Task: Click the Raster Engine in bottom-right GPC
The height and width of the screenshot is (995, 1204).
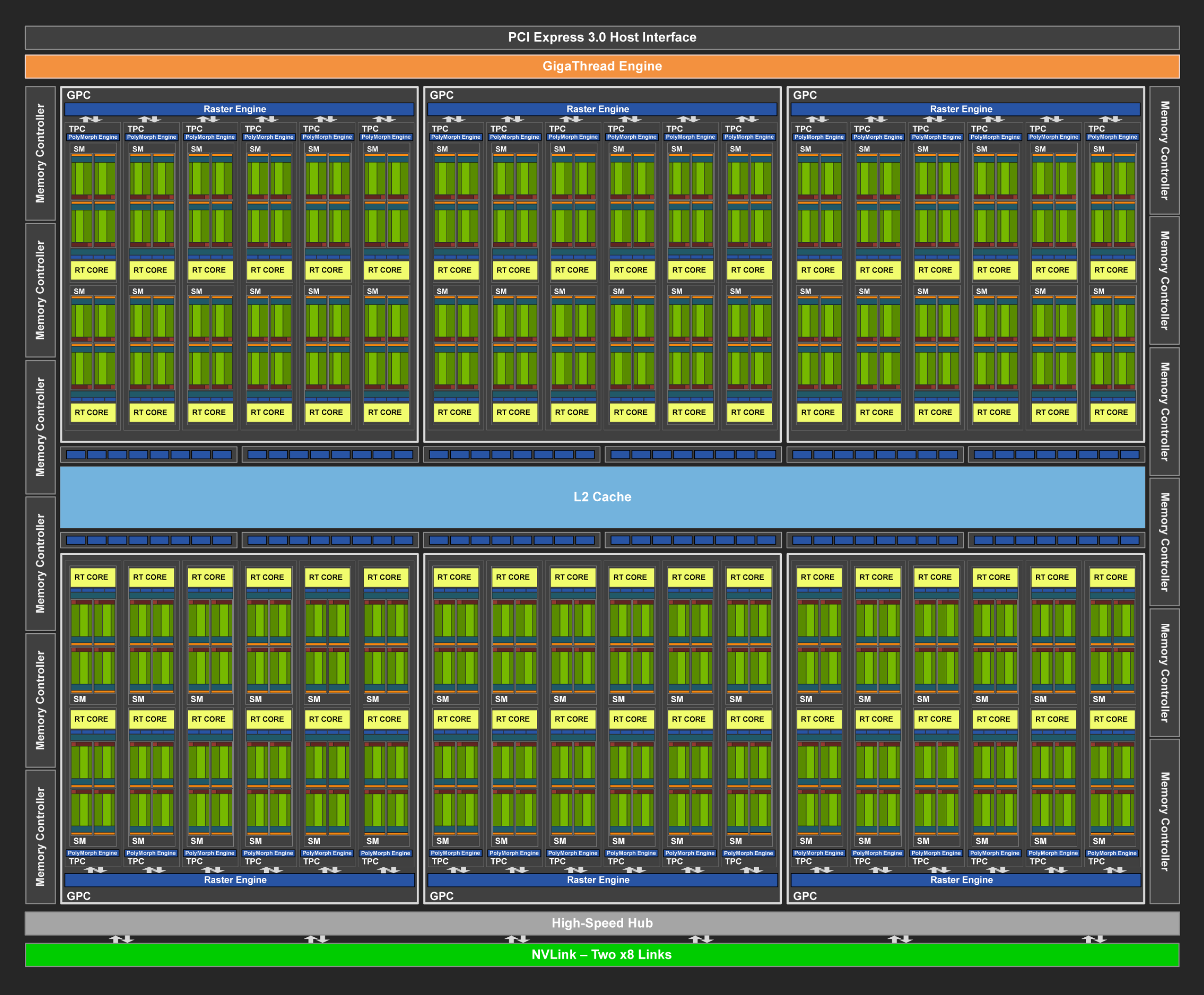Action: (x=961, y=880)
